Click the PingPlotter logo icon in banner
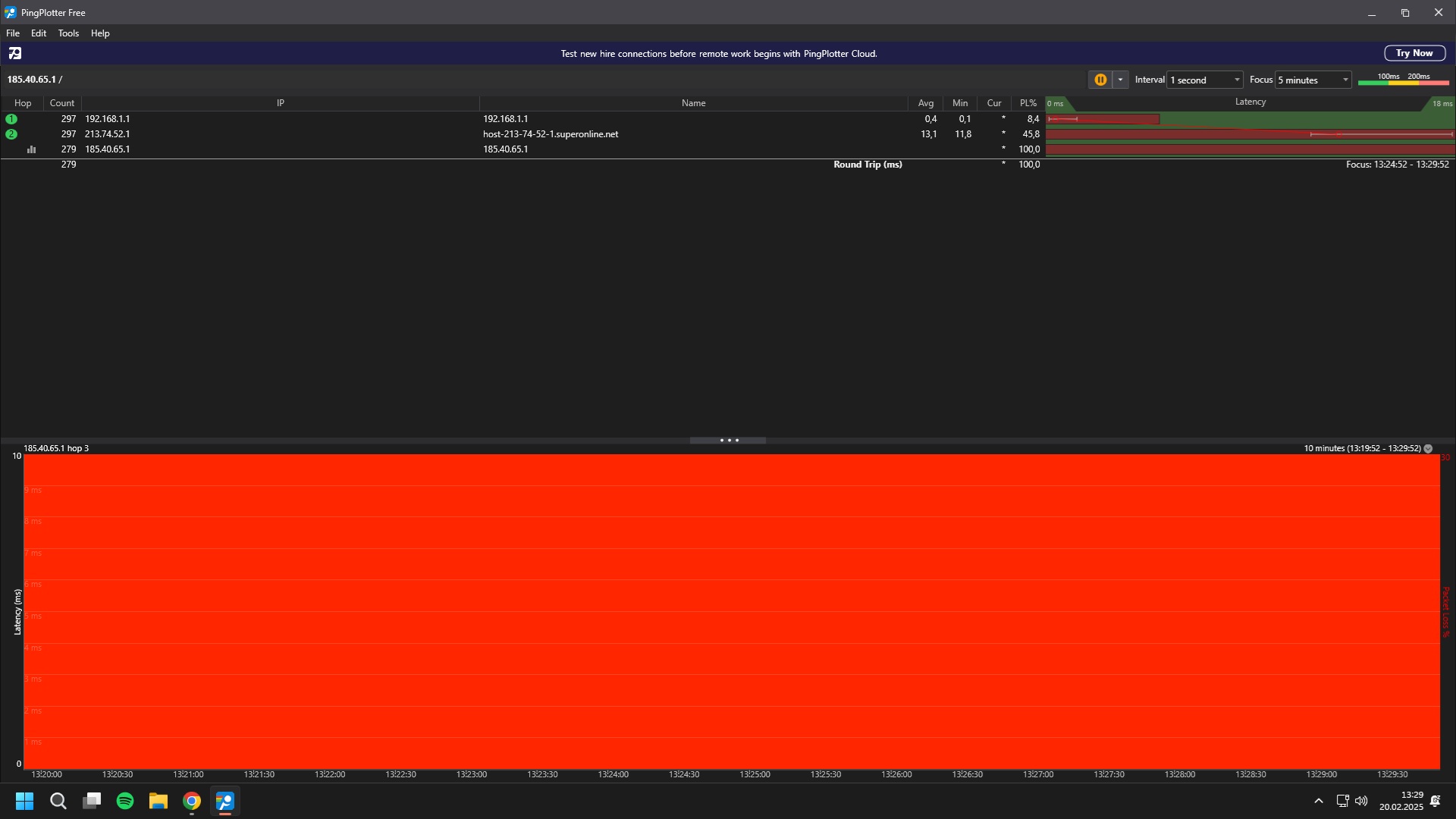 click(15, 53)
